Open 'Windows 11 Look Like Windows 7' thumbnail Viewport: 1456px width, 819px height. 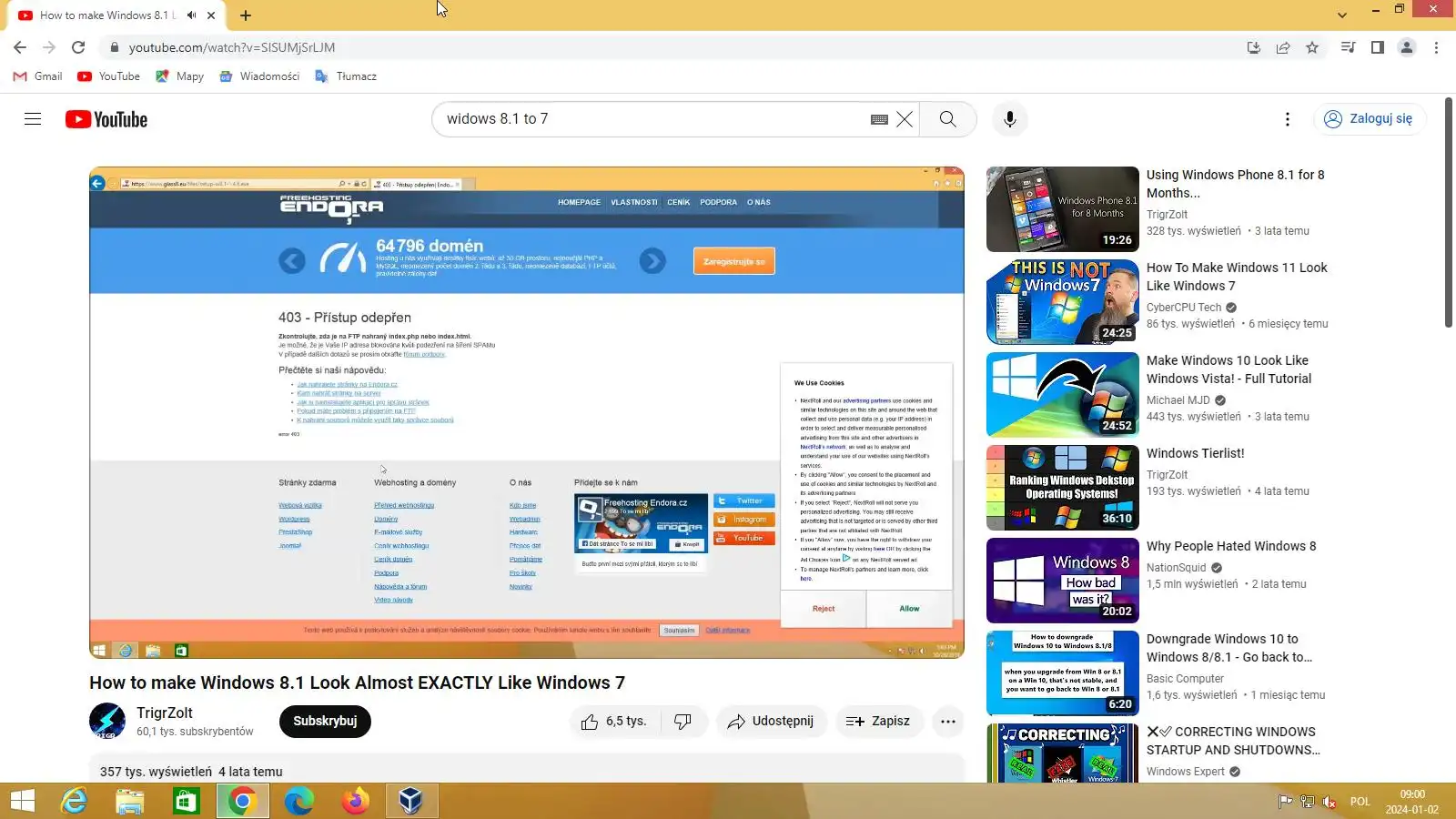[1063, 302]
